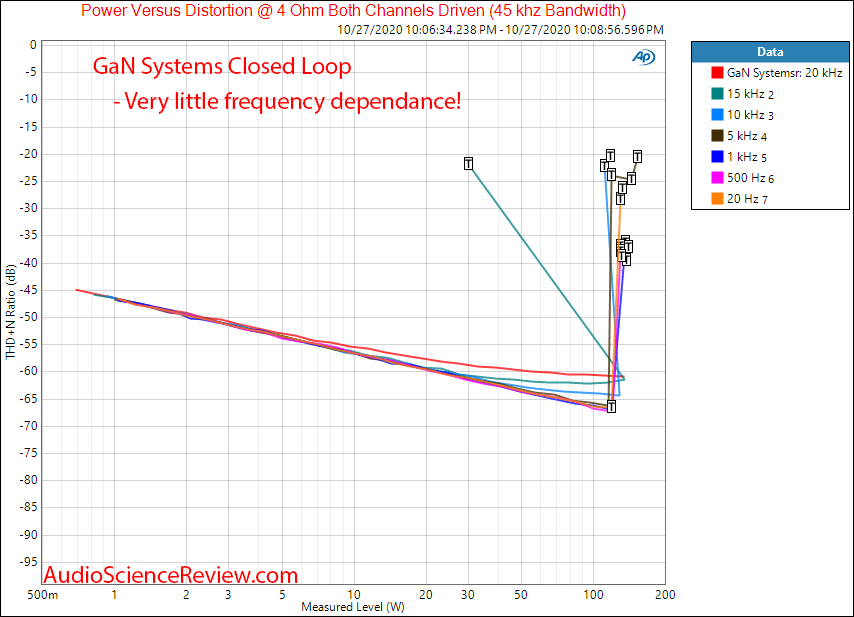Viewport: 854px width, 617px height.
Task: Click the "500 Hz 6" legend entry
Action: (x=750, y=178)
